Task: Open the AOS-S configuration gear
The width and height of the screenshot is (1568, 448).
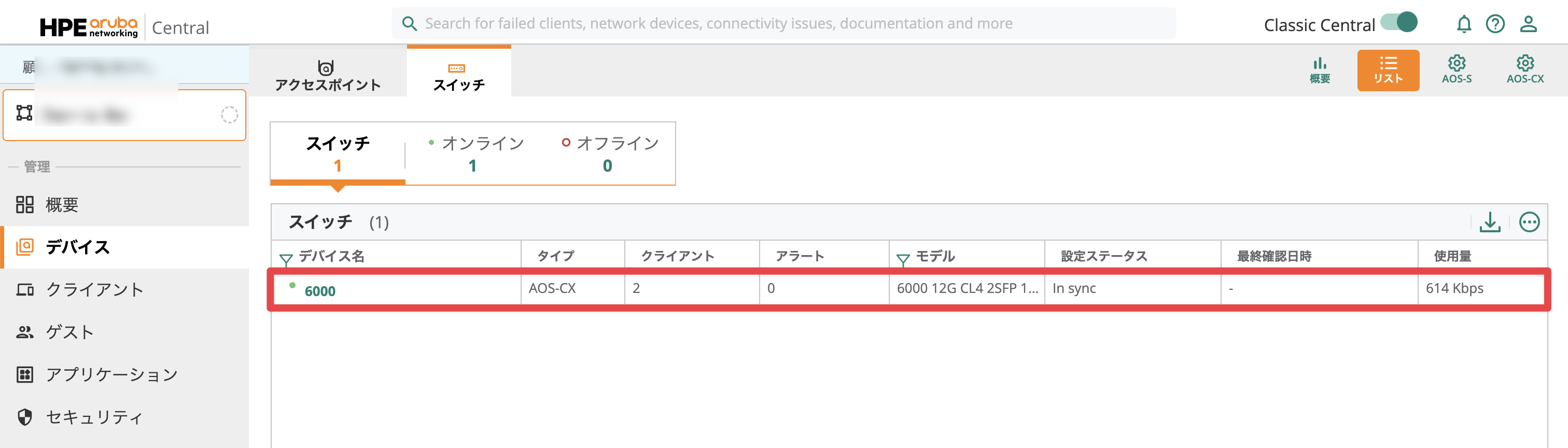Action: (1456, 69)
